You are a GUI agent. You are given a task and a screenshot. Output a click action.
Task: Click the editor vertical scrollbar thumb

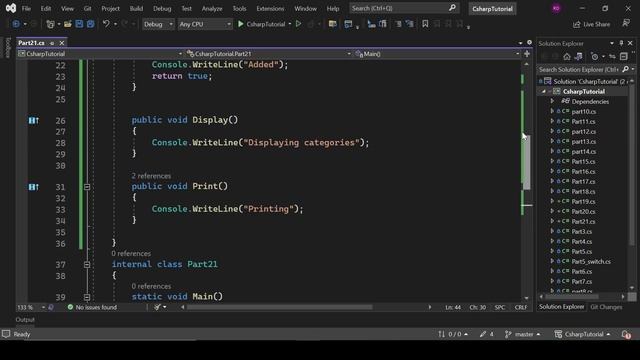pyautogui.click(x=527, y=162)
